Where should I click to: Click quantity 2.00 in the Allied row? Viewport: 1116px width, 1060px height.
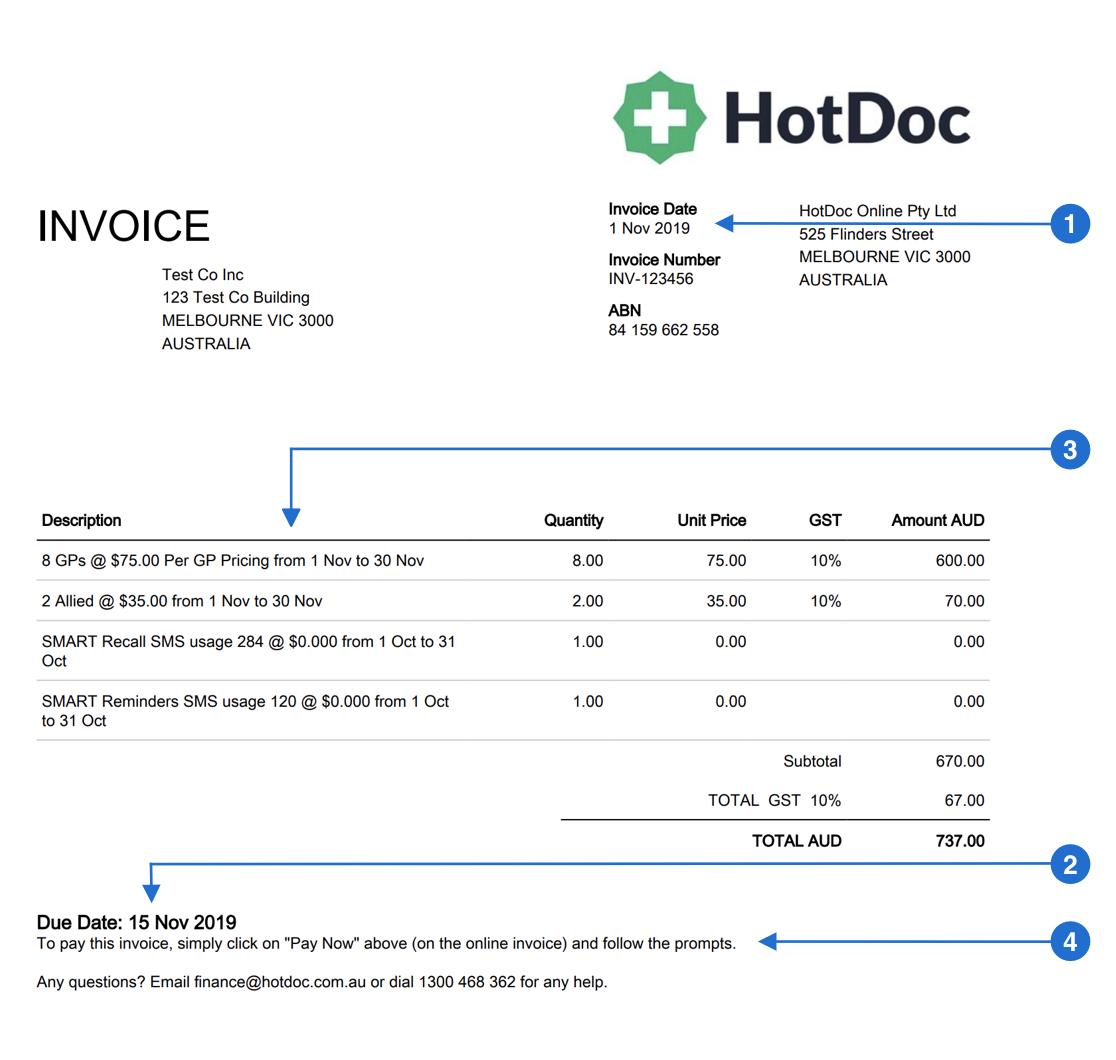588,602
